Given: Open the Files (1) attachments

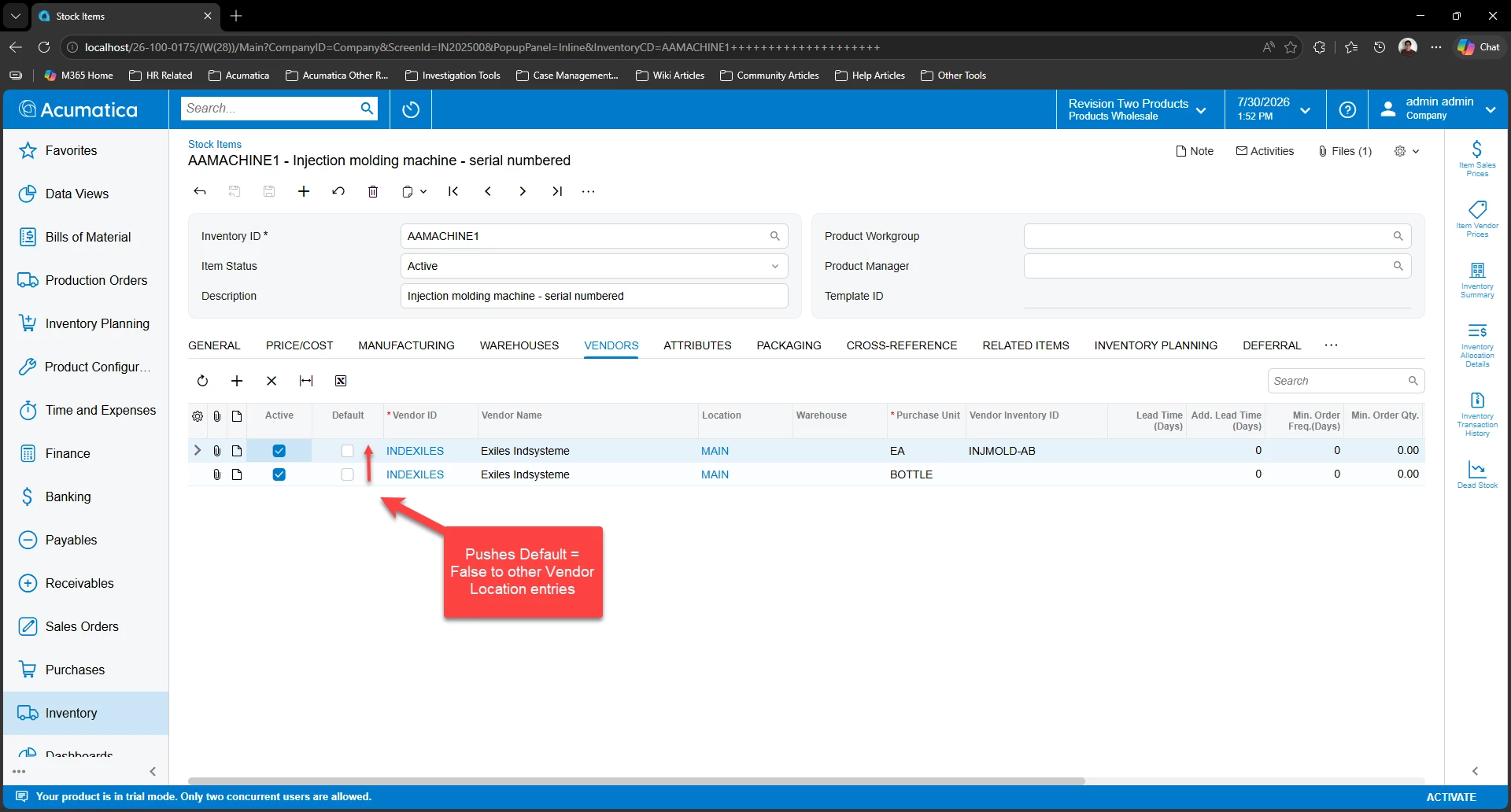Looking at the screenshot, I should click(x=1345, y=151).
